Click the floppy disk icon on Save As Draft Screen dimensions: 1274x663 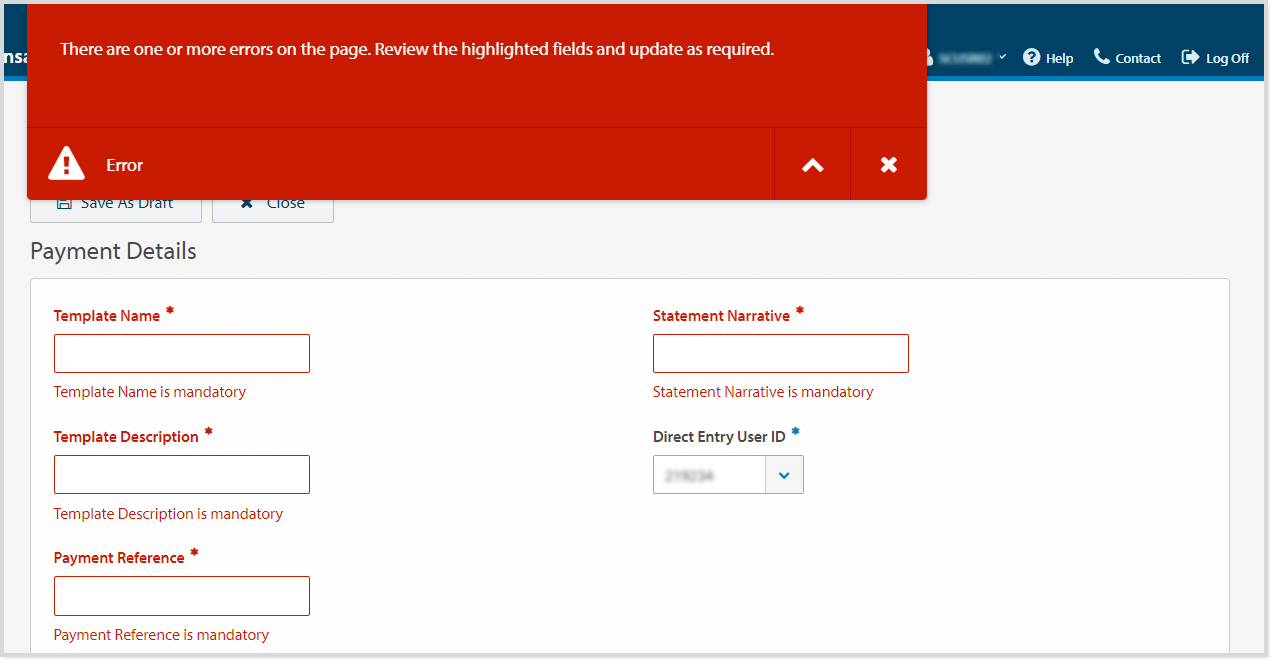click(64, 204)
